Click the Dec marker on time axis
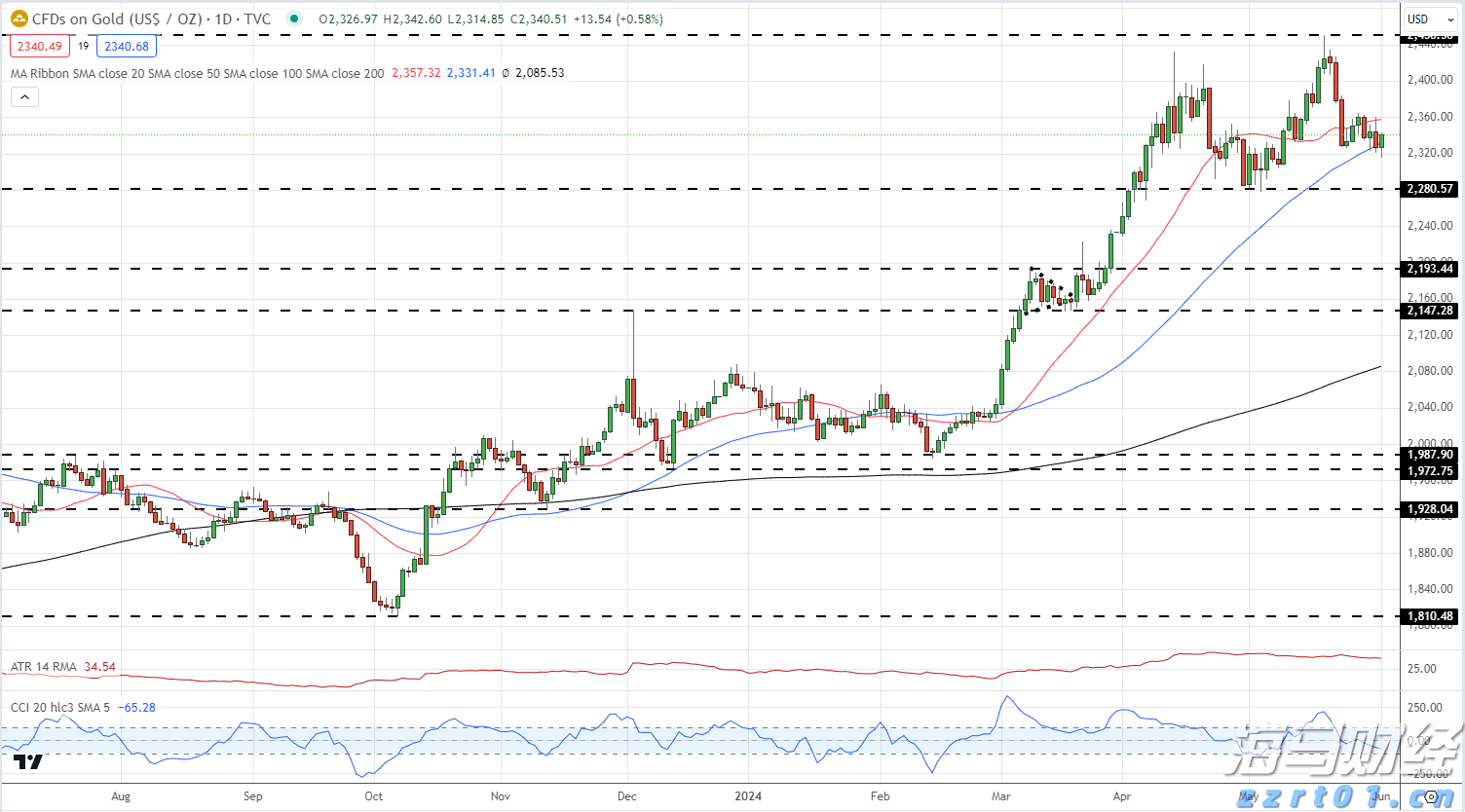 coord(627,796)
